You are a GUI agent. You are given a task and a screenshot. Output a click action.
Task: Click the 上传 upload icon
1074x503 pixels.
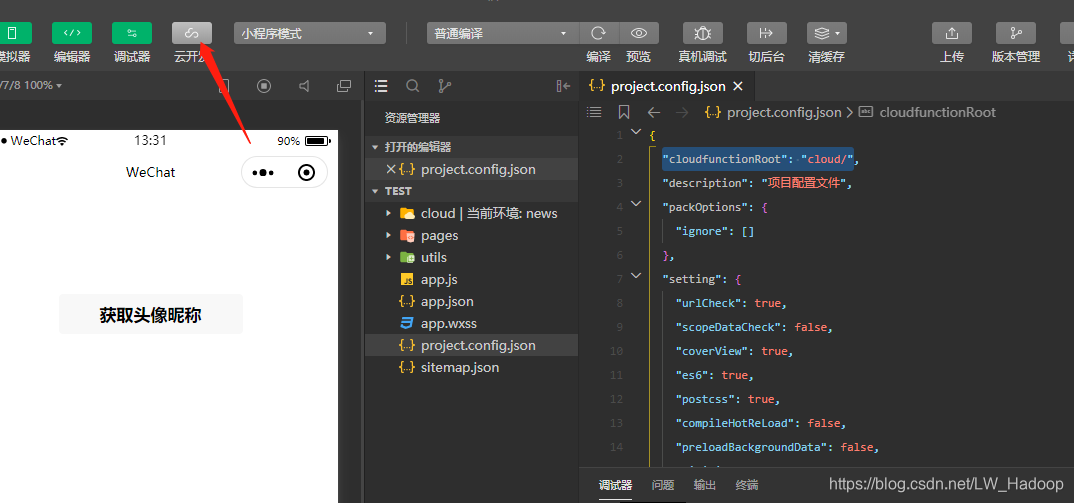pos(952,33)
